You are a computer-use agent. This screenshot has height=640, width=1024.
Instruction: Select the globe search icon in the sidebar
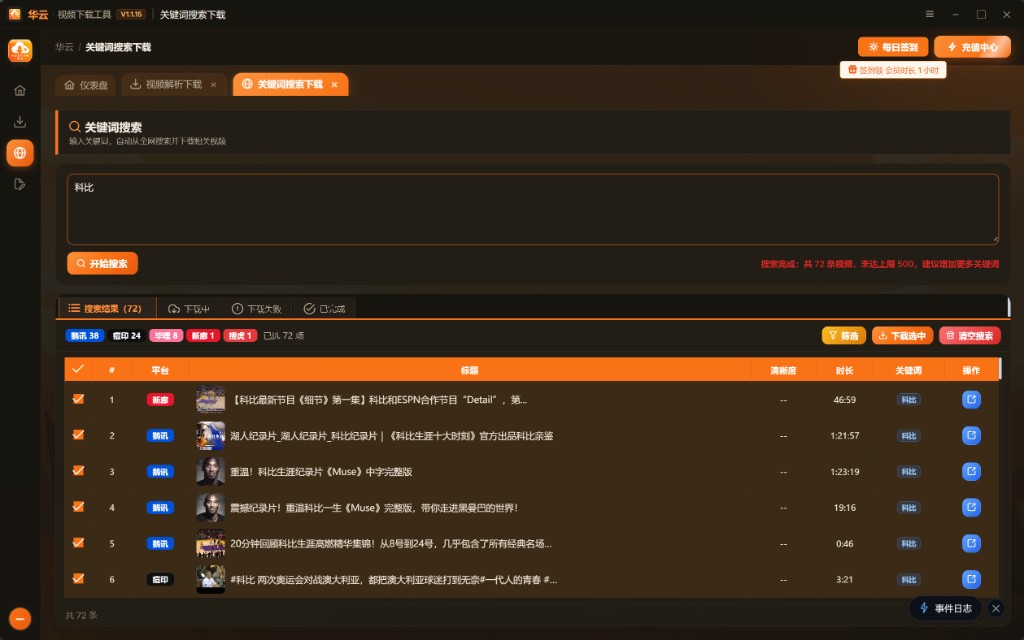(x=20, y=153)
